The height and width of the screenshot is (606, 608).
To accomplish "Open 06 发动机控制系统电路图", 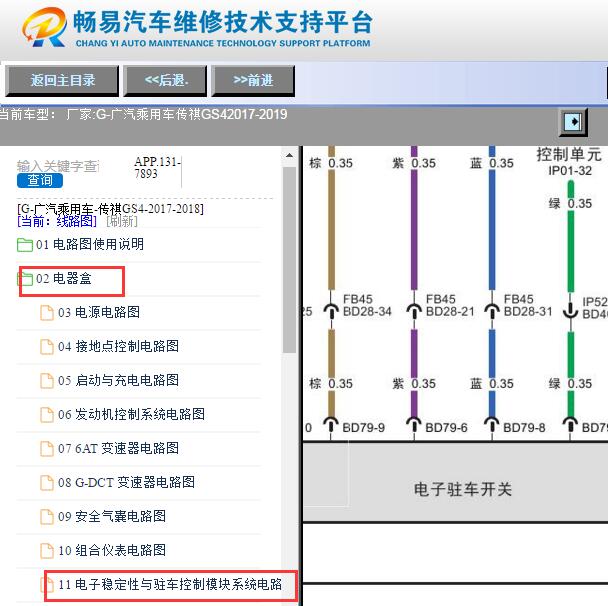I will (131, 414).
